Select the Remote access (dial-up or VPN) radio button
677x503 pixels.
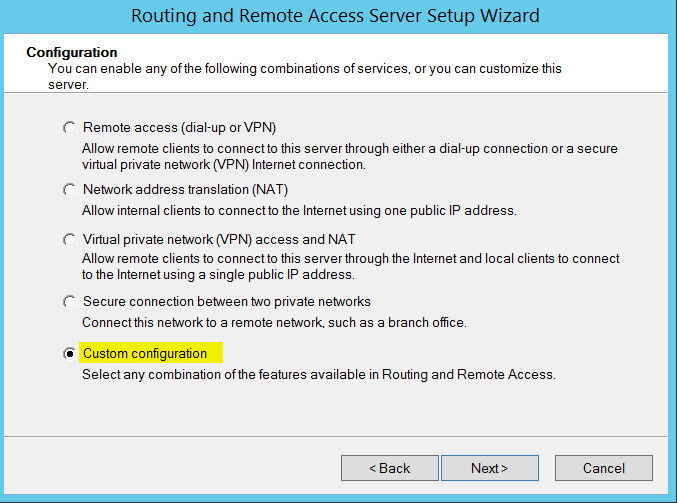click(x=69, y=128)
